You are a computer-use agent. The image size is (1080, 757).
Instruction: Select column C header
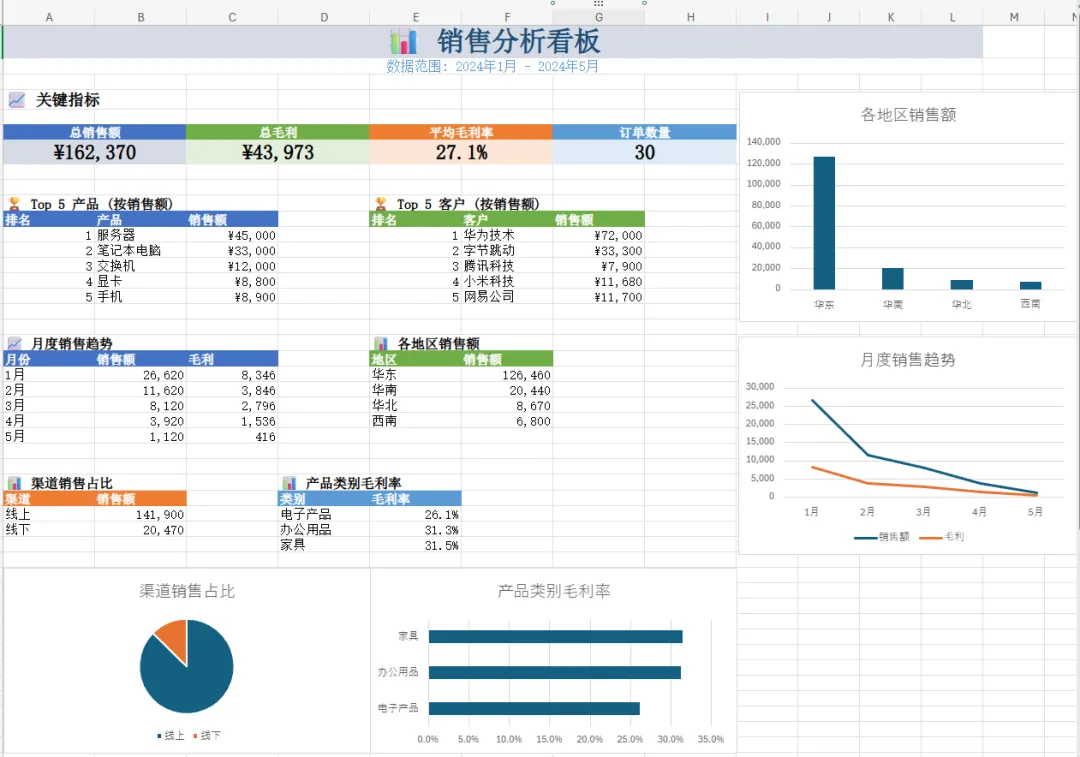coord(232,17)
